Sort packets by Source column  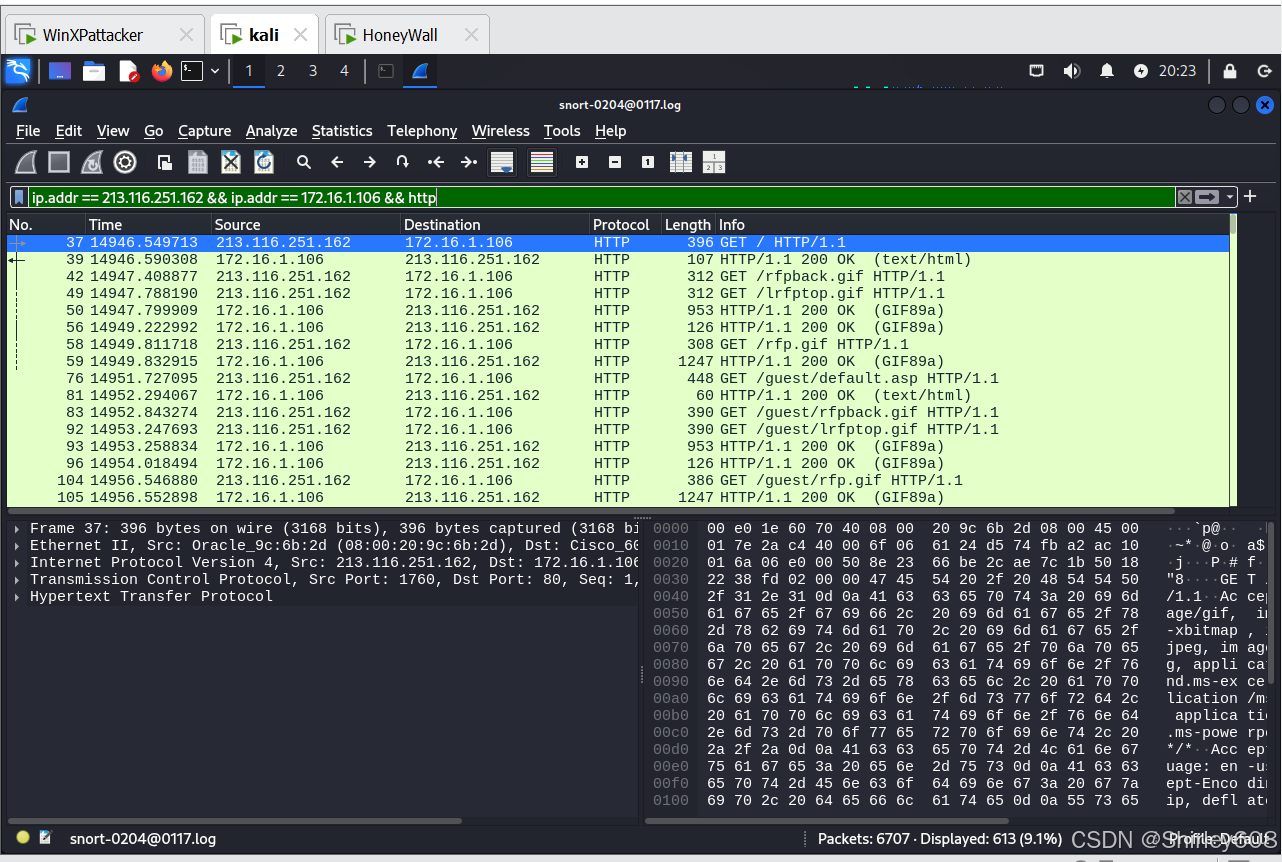pyautogui.click(x=306, y=225)
